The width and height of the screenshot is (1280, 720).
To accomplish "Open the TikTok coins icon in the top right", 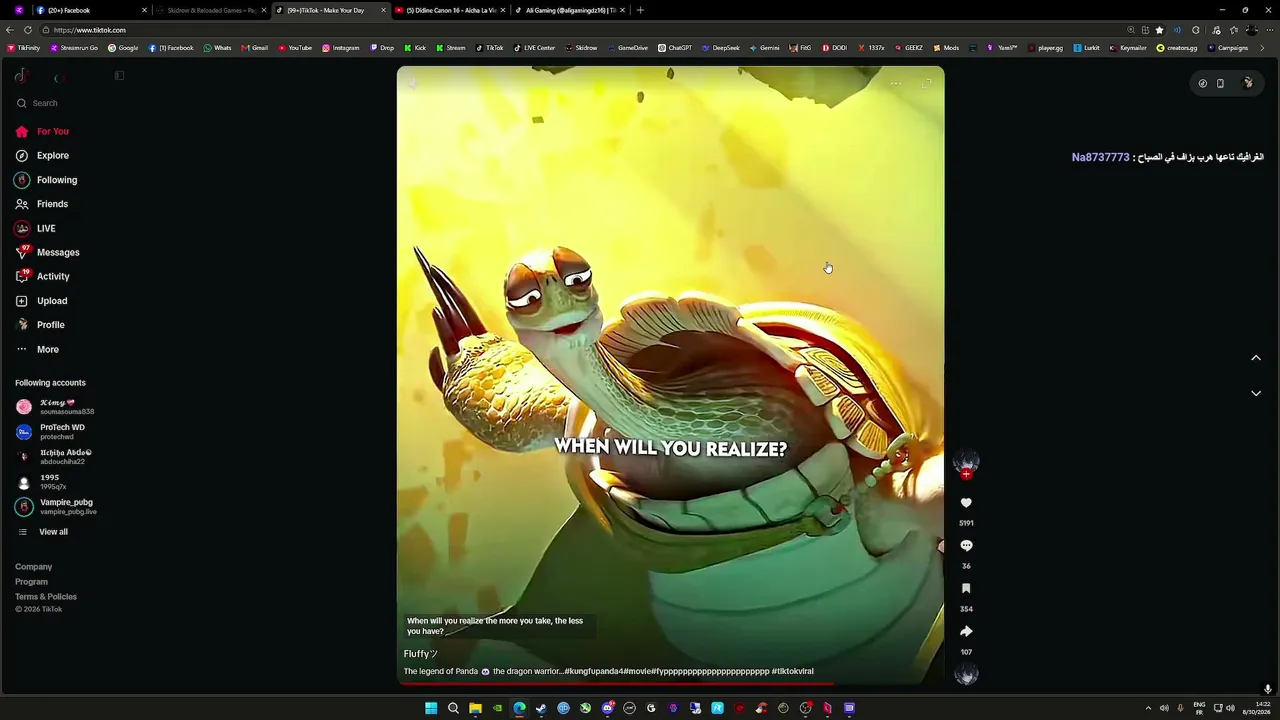I will pos(1202,83).
